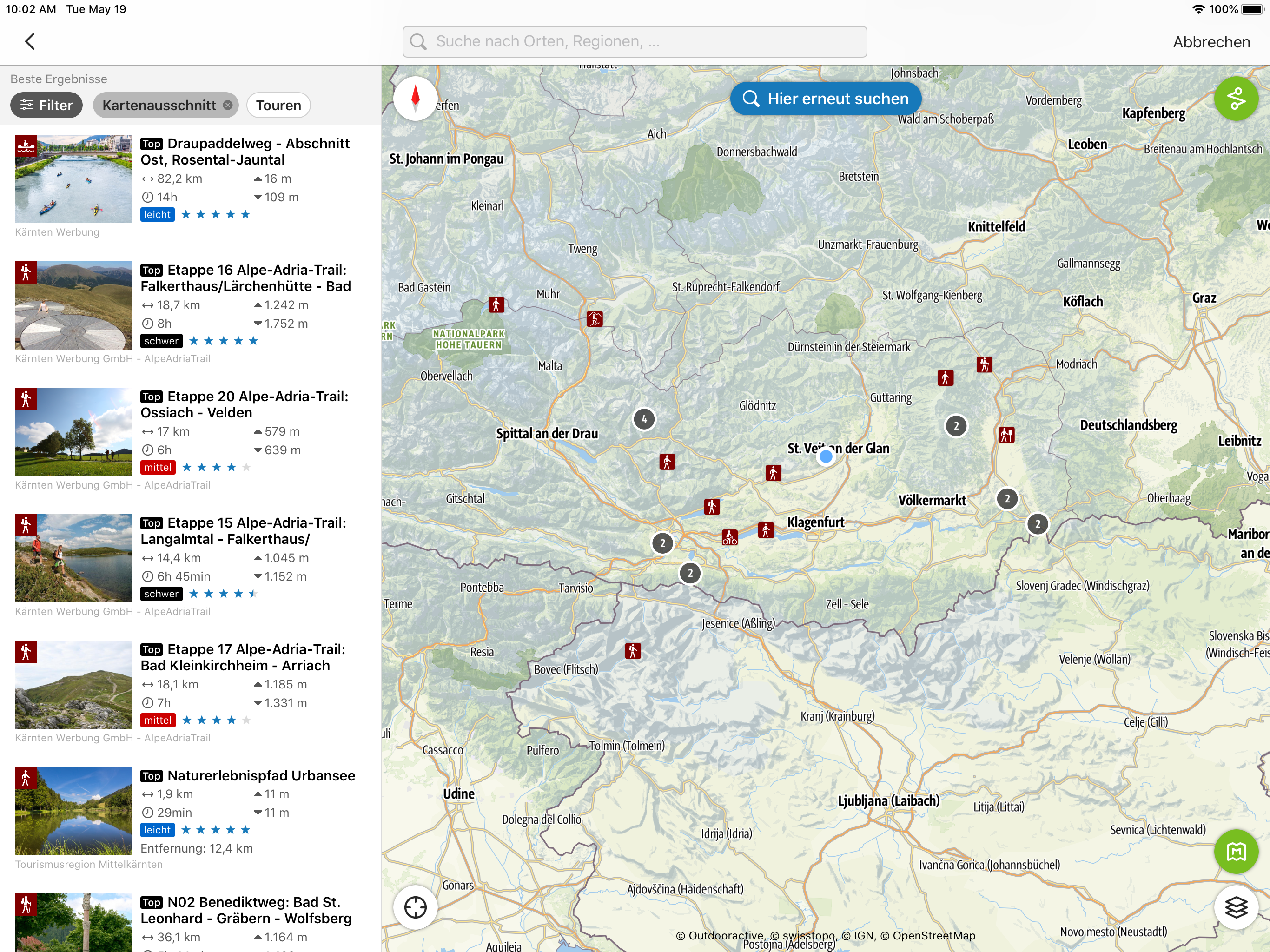Open Etappe 17 Bad Kleinkirchheim thumbnail
This screenshot has width=1270, height=952.
[73, 684]
